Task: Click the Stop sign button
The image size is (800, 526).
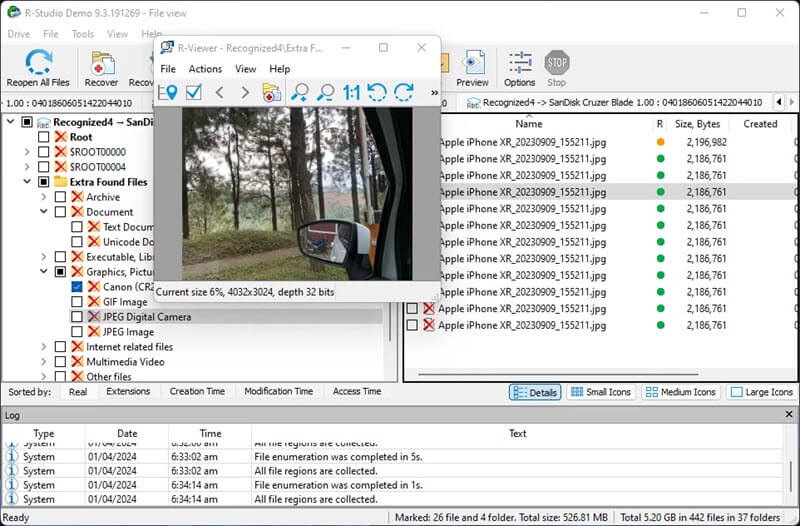Action: [x=556, y=68]
